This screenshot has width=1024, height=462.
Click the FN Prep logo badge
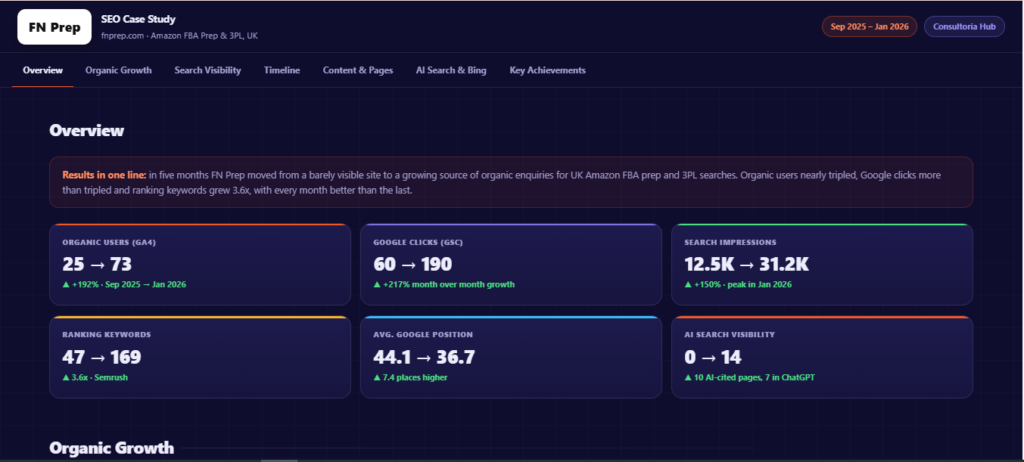pyautogui.click(x=54, y=27)
